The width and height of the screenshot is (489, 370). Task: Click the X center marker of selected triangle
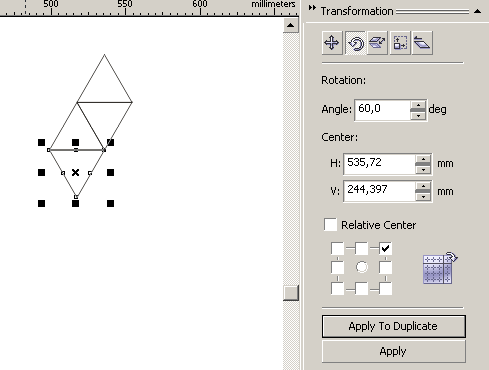click(x=76, y=172)
